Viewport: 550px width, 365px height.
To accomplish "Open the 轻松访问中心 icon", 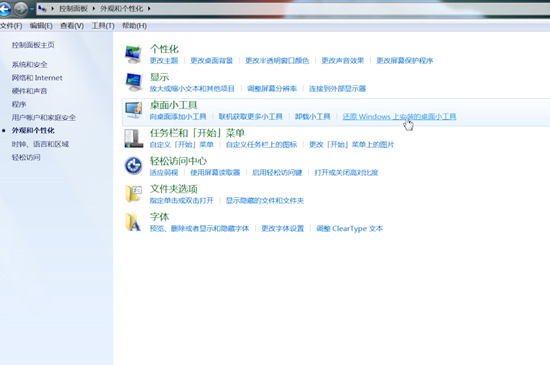I will click(133, 165).
